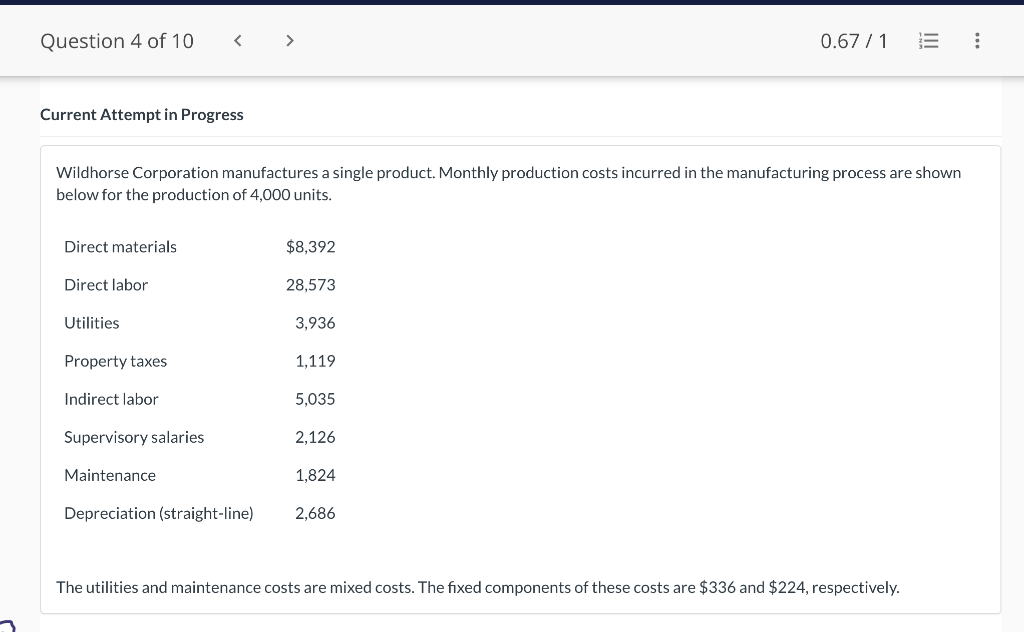Select the Direct materials row label

[x=120, y=247]
